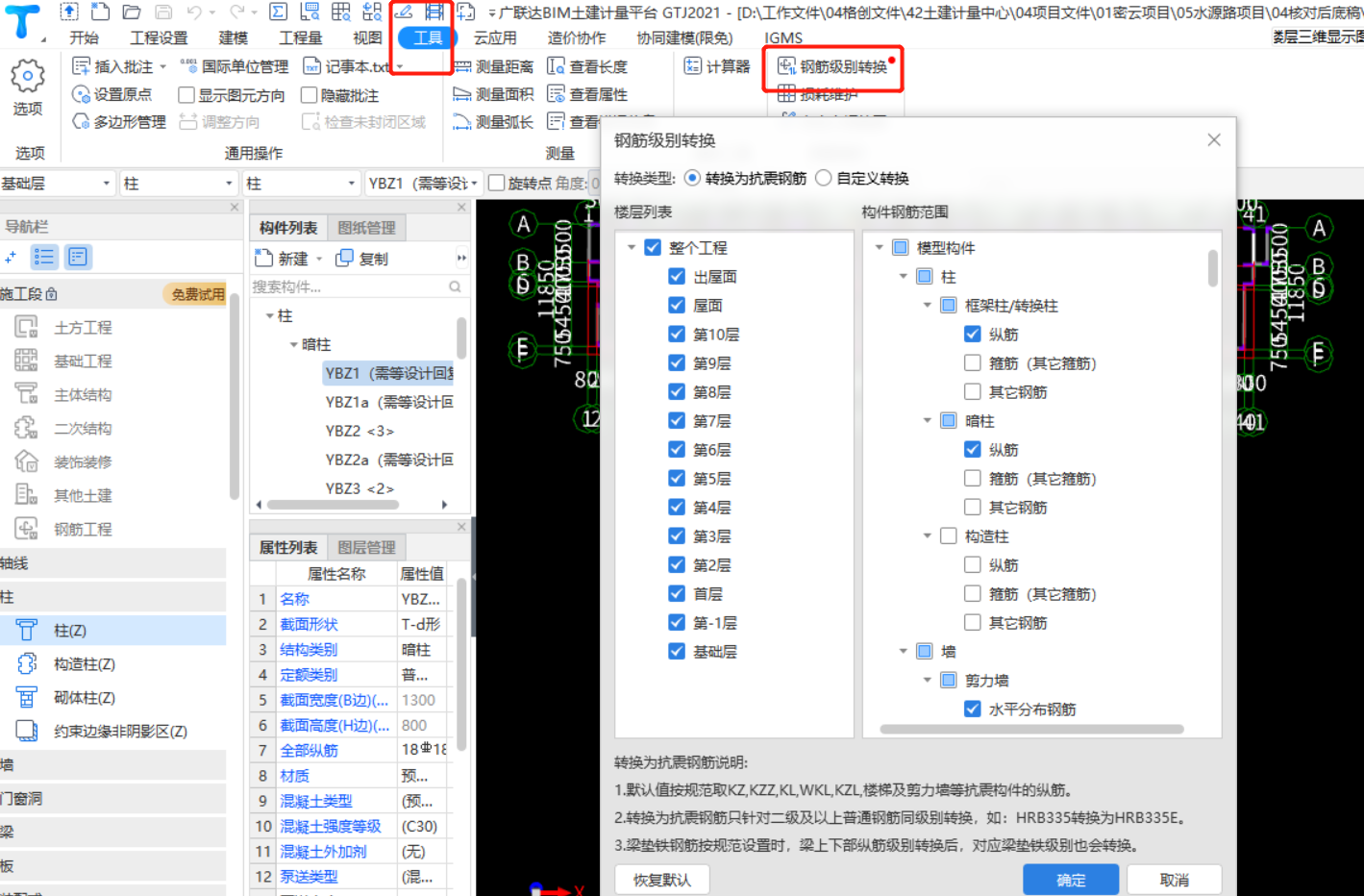This screenshot has height=896, width=1364.
Task: Switch to 图层管理 tab
Action: point(366,547)
